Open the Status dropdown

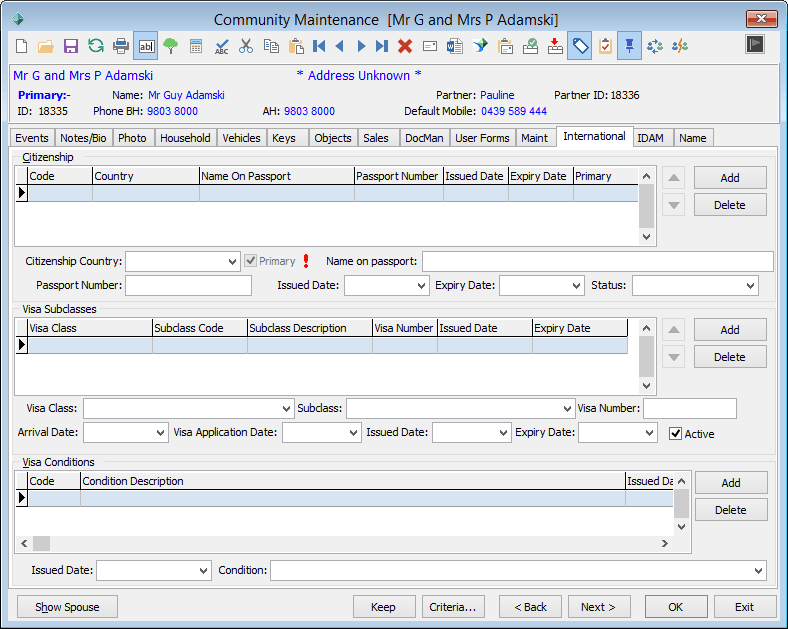point(750,285)
